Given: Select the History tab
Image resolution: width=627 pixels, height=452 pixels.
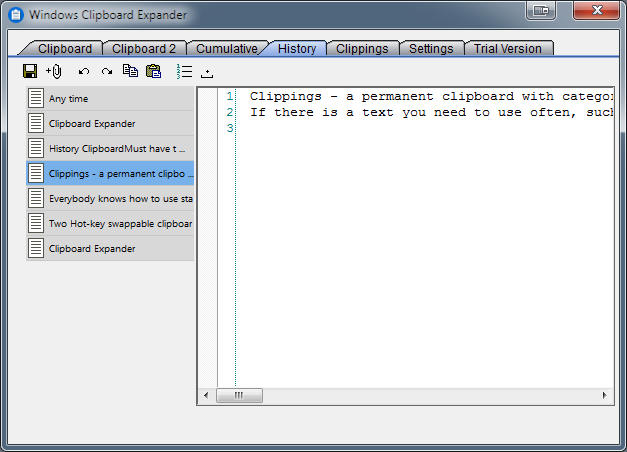Looking at the screenshot, I should (297, 48).
